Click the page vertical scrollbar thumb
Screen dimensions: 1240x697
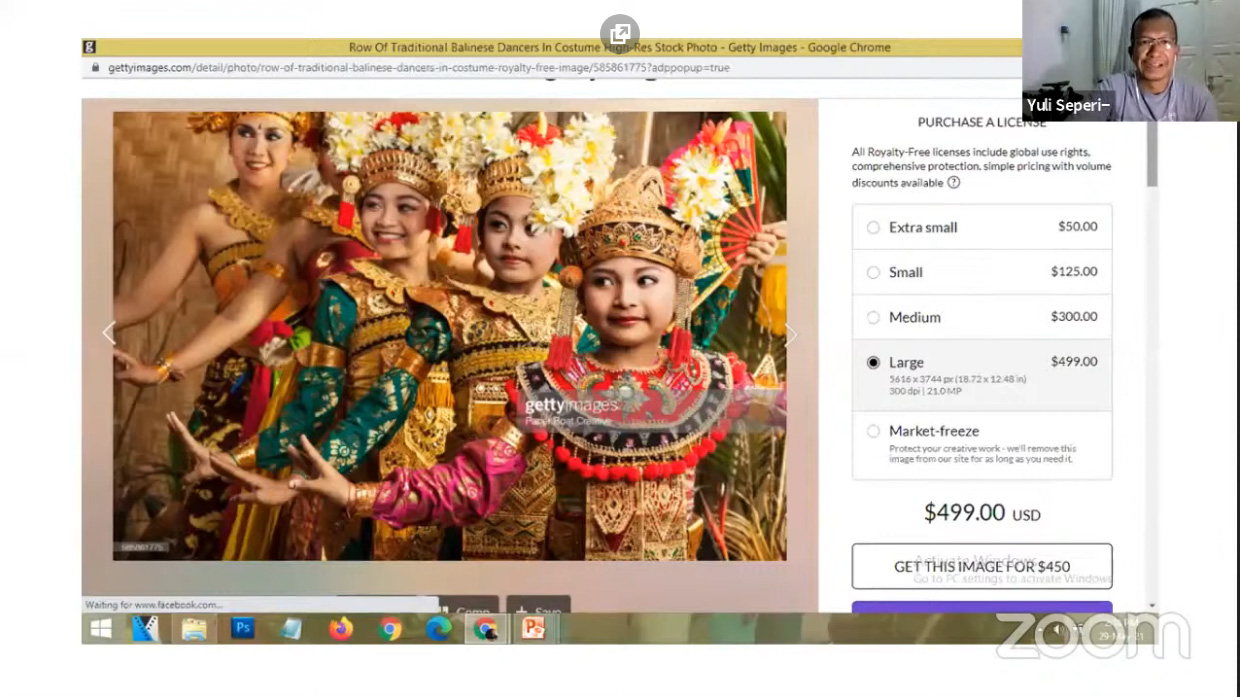point(1152,155)
